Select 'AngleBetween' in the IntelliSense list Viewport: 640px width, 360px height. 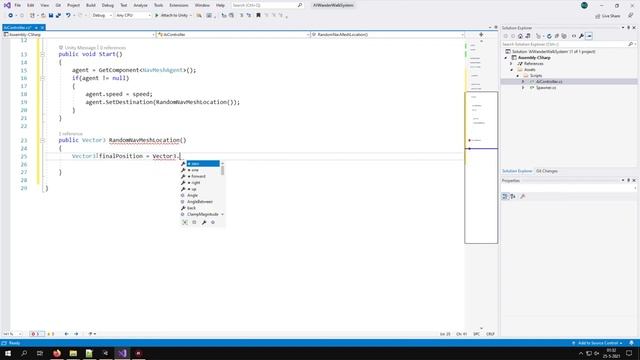point(200,202)
